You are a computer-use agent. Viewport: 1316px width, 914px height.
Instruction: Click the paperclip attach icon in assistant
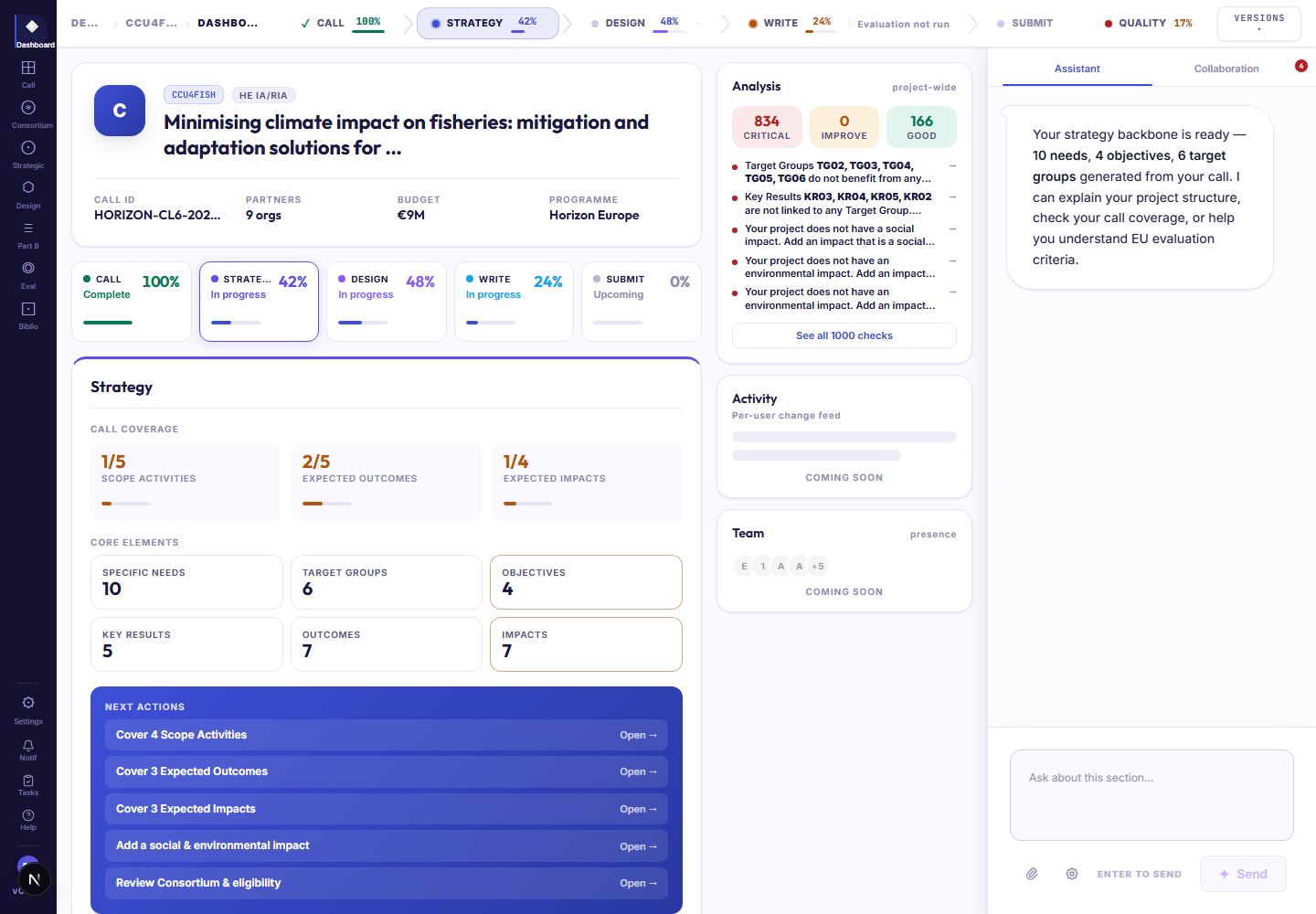[1032, 874]
